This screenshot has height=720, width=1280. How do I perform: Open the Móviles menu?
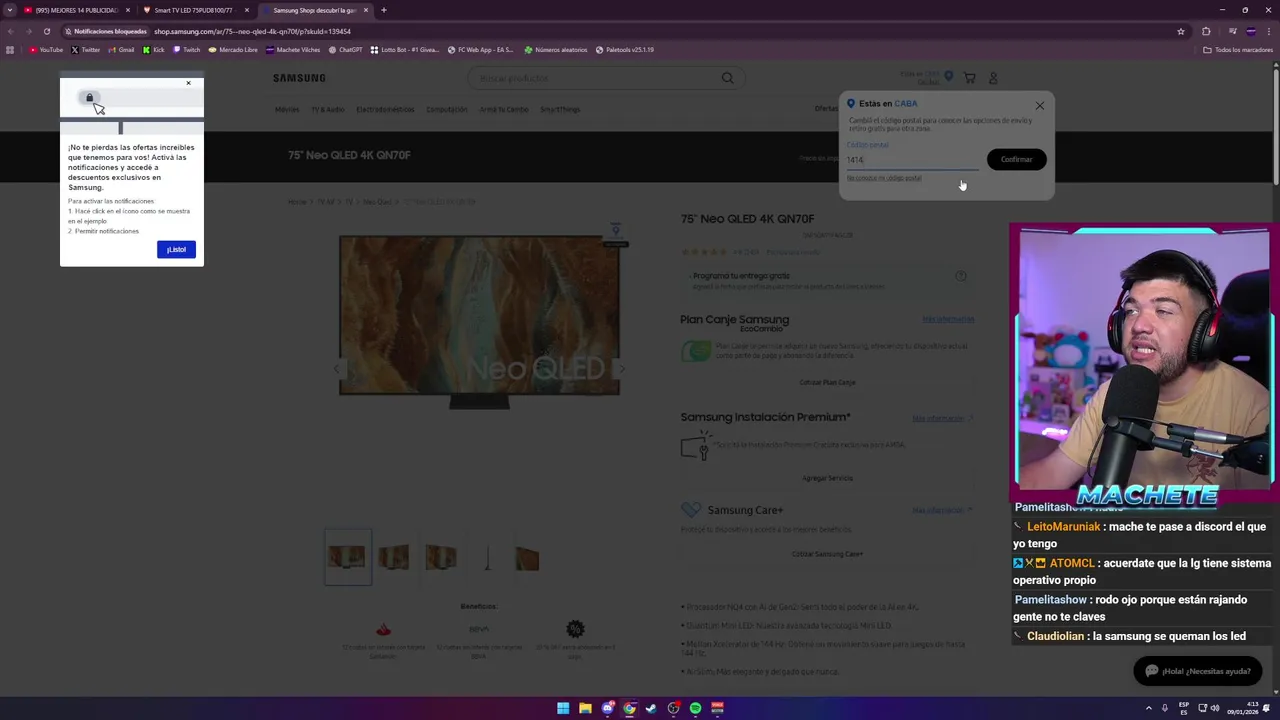pyautogui.click(x=287, y=109)
